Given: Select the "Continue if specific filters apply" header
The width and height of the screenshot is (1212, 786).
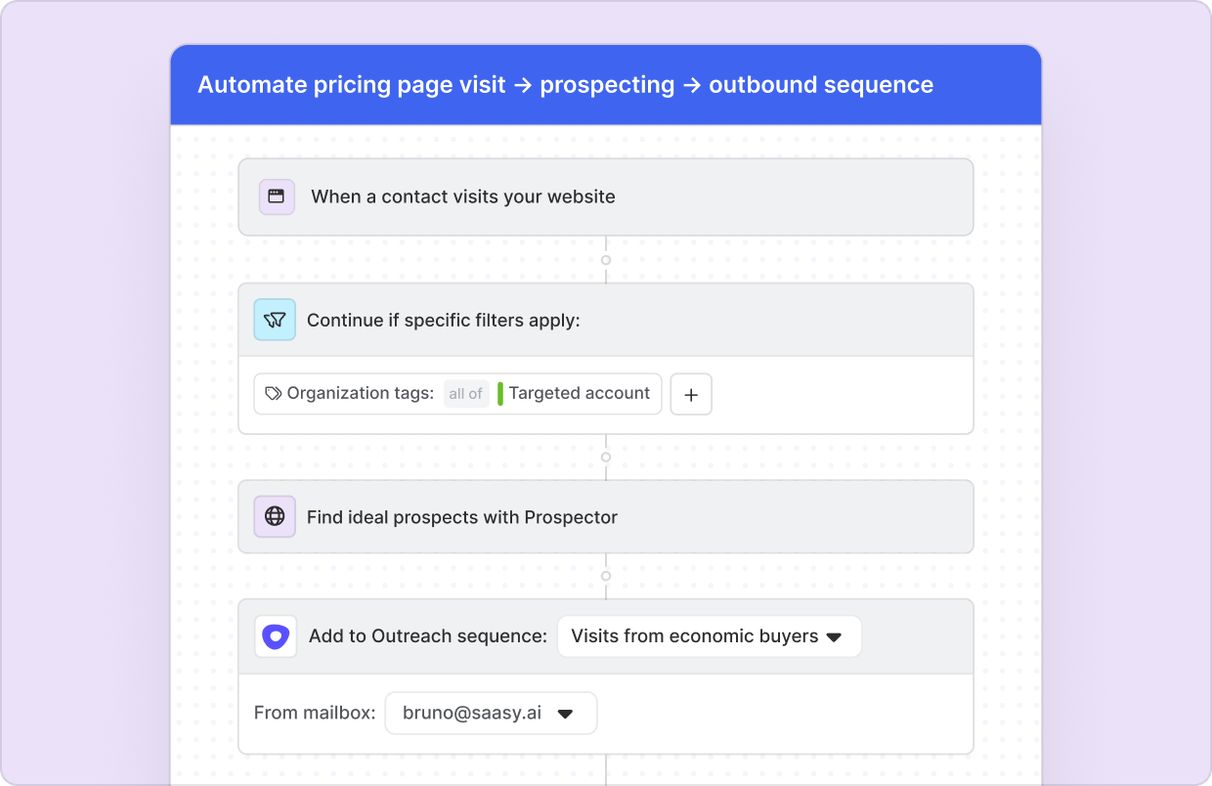Looking at the screenshot, I should click(443, 320).
